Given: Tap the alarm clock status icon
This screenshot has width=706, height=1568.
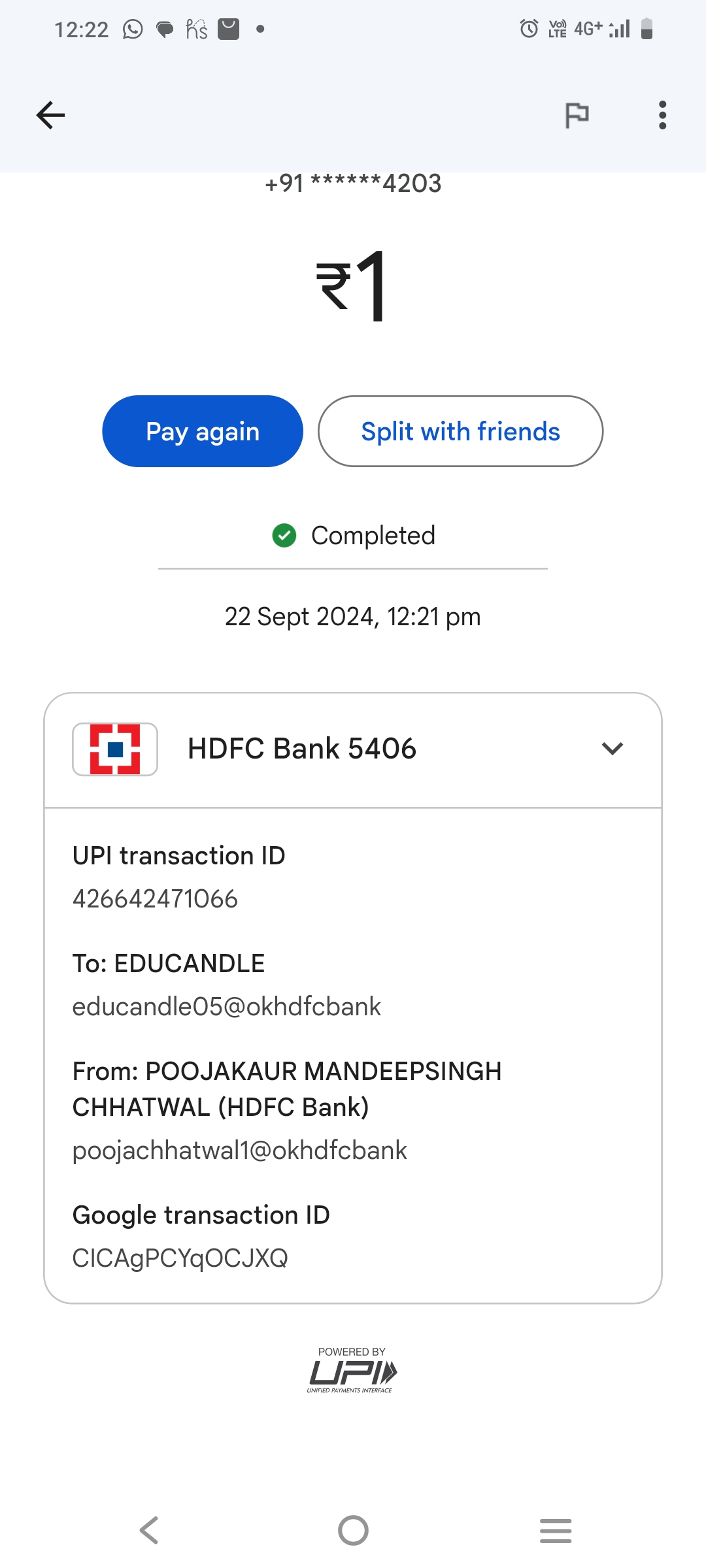Looking at the screenshot, I should [529, 29].
